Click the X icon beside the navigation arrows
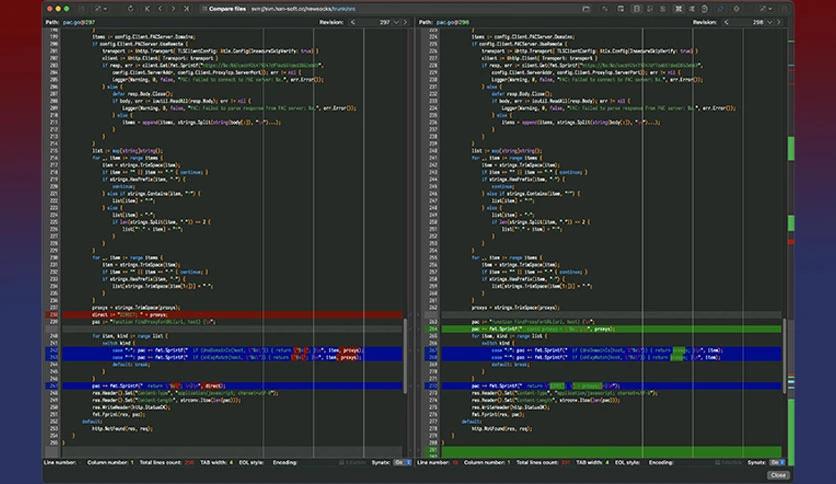The image size is (836, 484). pos(187,9)
